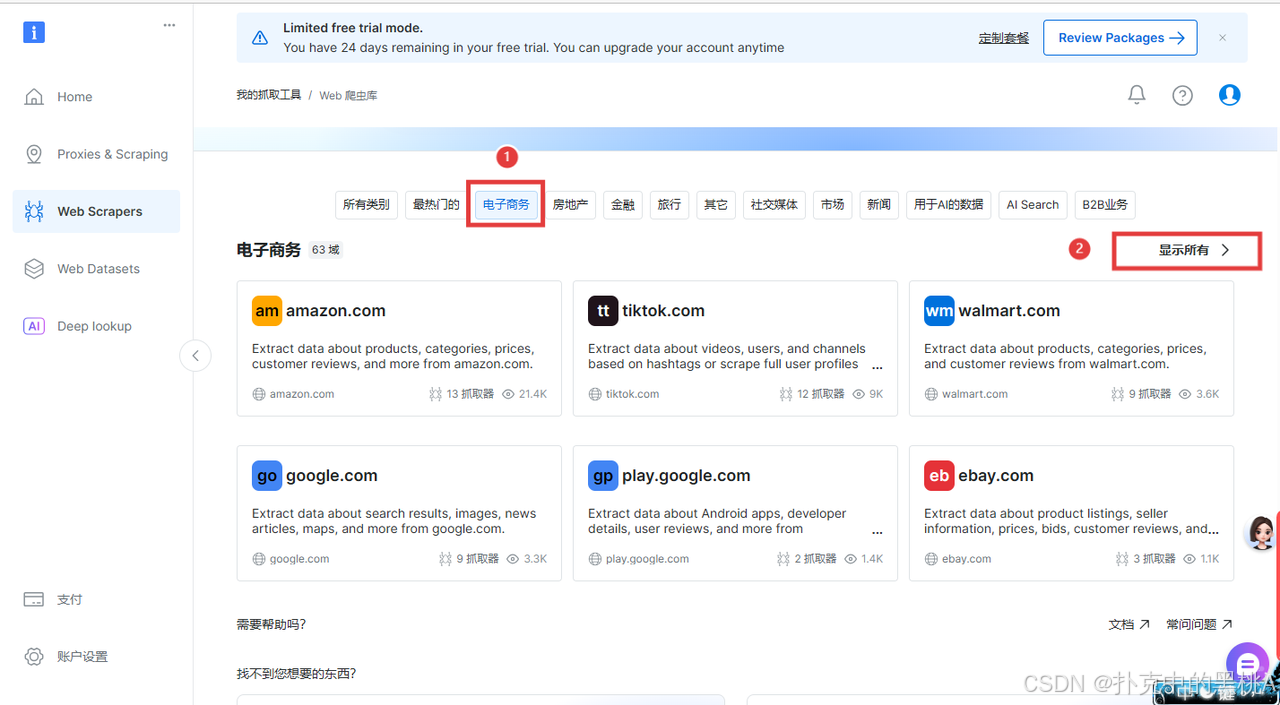Select the 其它 category tab

pyautogui.click(x=716, y=205)
